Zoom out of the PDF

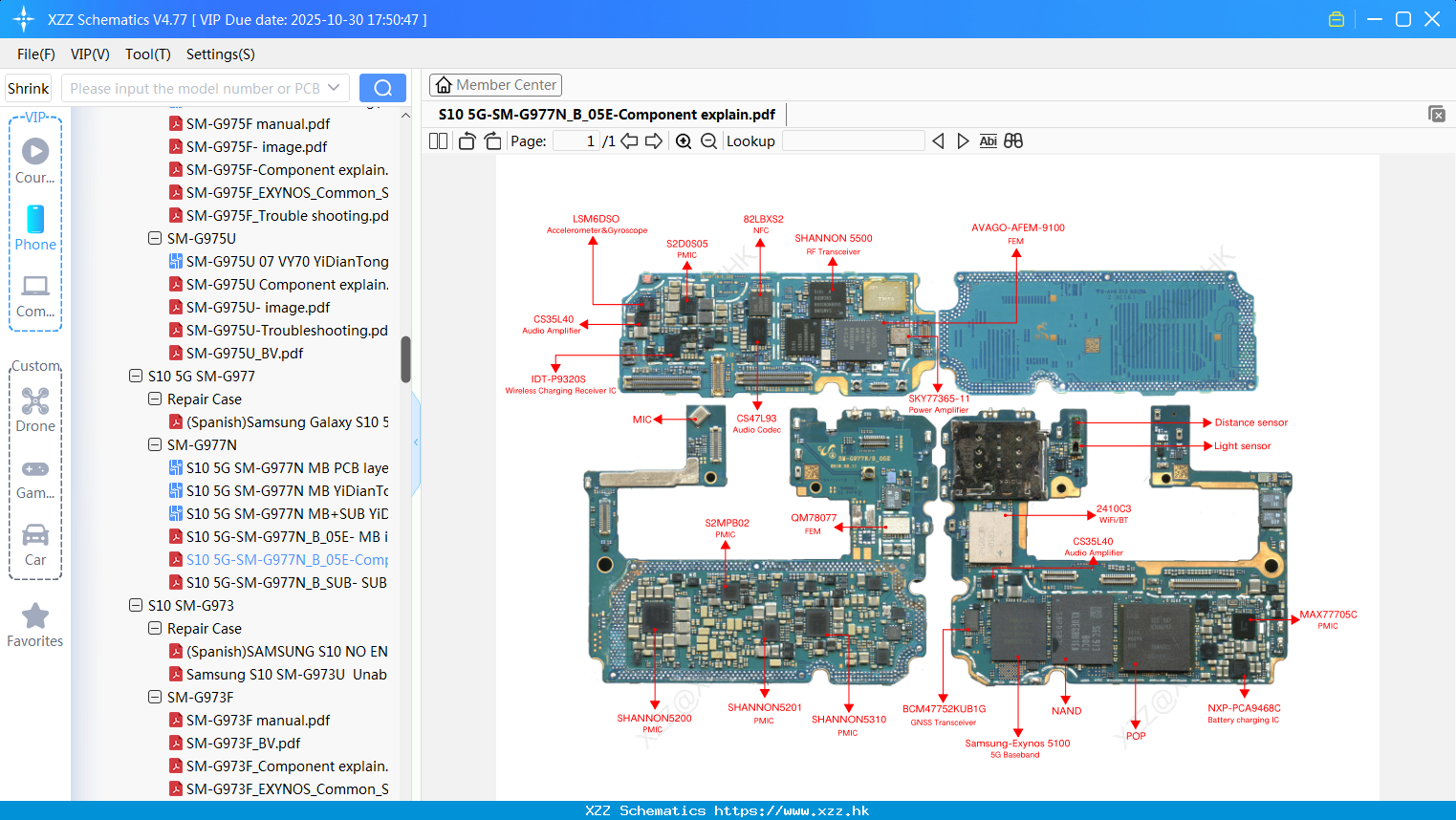tap(708, 141)
